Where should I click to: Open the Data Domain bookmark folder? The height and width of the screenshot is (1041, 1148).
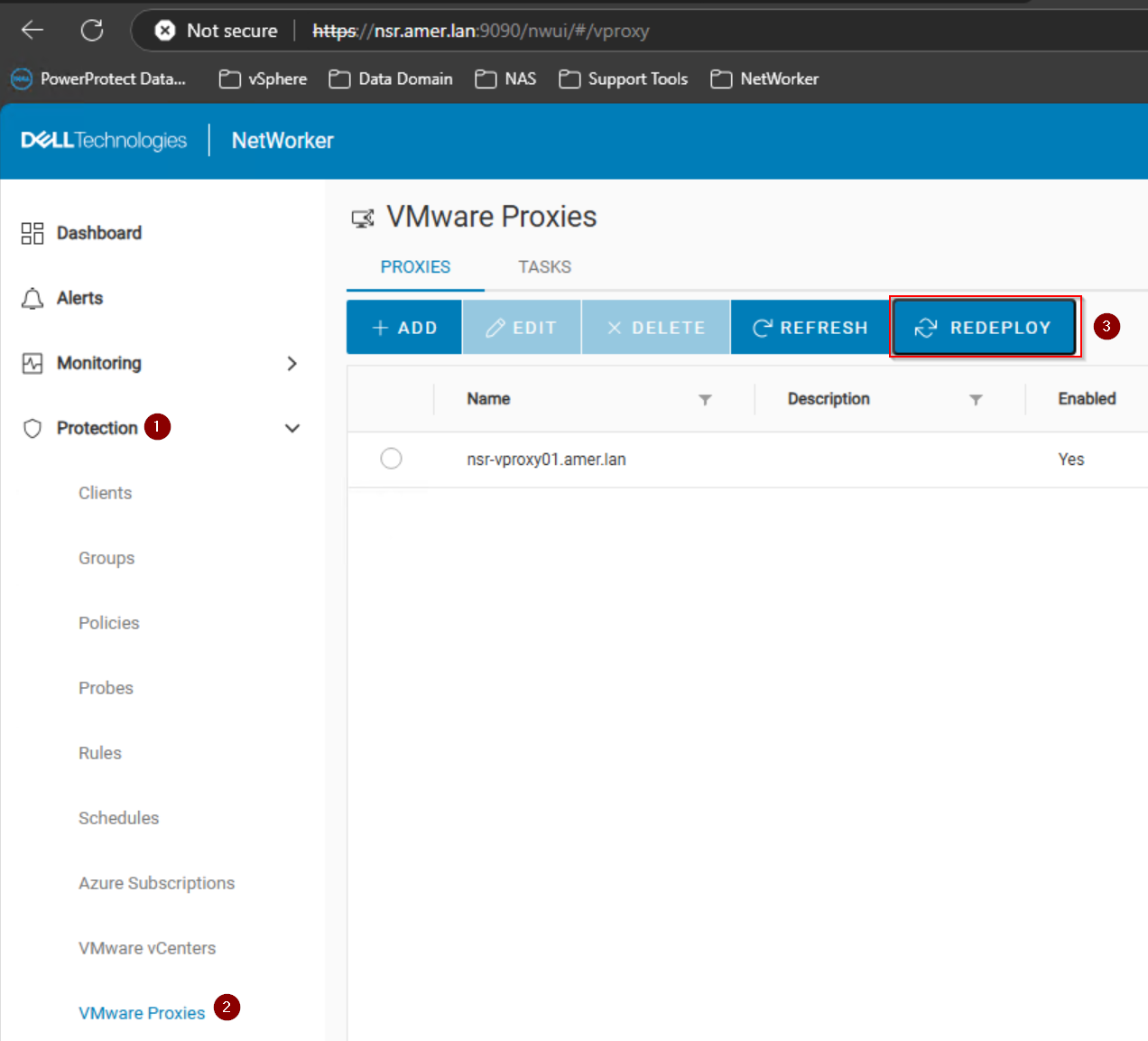click(391, 79)
